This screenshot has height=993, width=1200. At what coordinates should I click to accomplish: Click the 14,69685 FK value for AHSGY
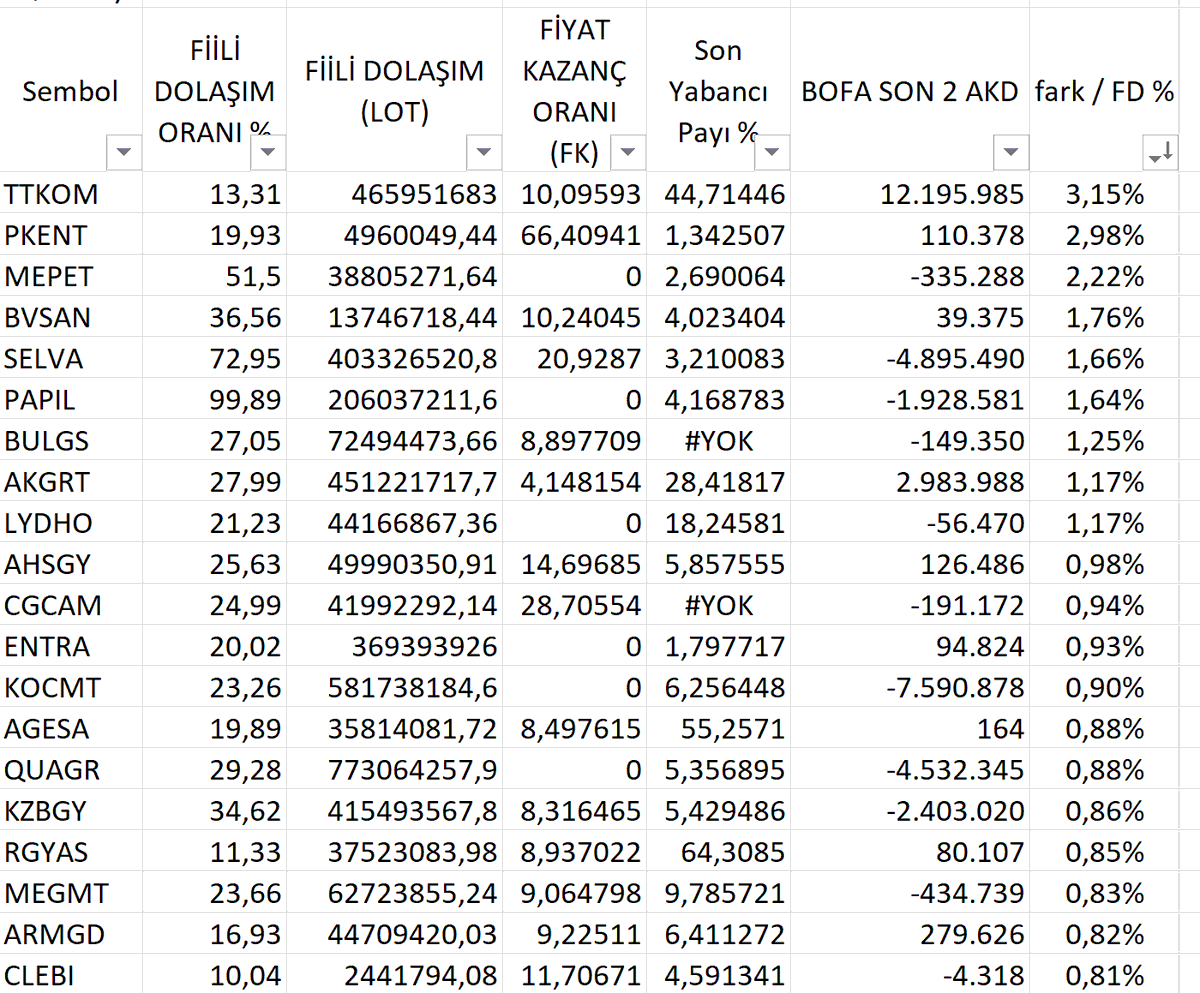point(581,564)
